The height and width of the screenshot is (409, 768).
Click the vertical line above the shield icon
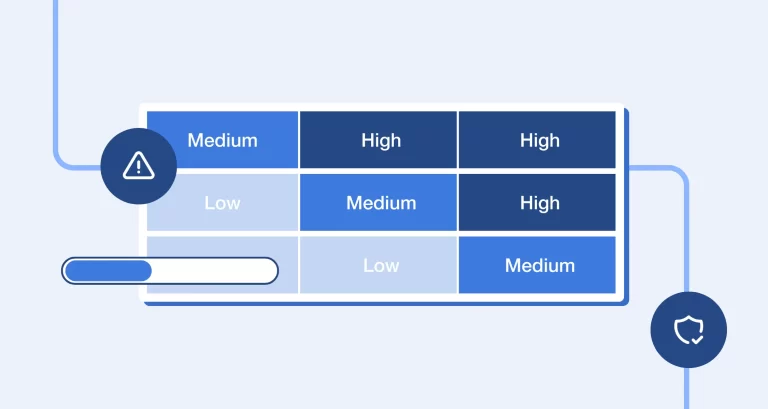(688, 240)
